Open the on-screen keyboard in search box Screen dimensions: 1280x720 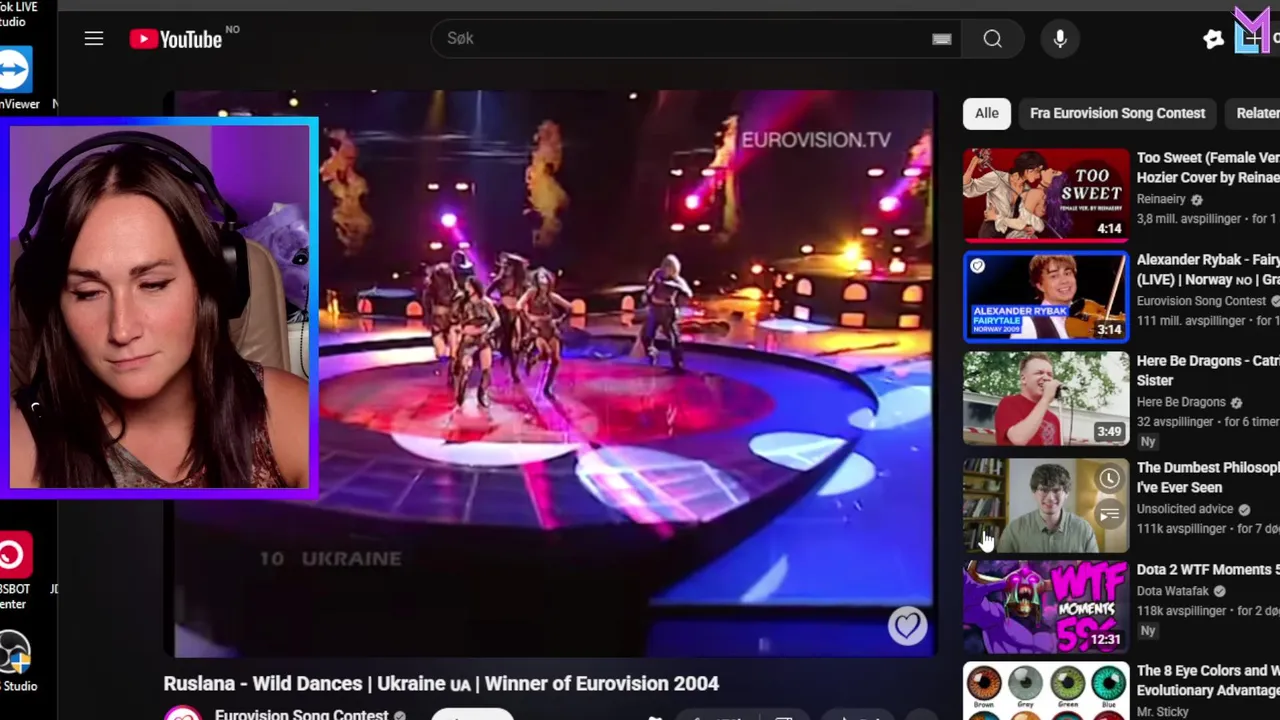click(941, 39)
